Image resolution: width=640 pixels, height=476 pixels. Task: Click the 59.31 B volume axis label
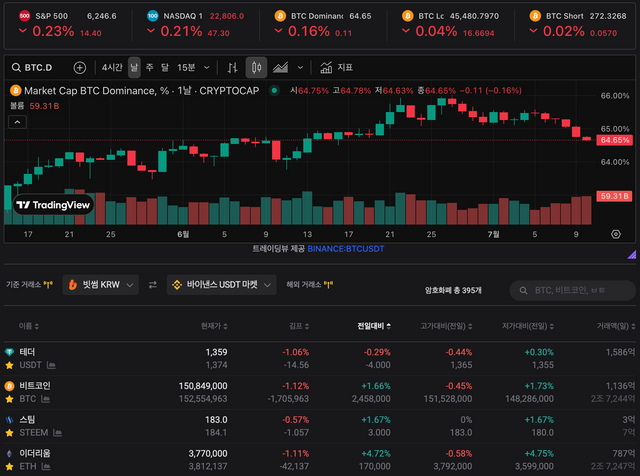click(x=614, y=196)
